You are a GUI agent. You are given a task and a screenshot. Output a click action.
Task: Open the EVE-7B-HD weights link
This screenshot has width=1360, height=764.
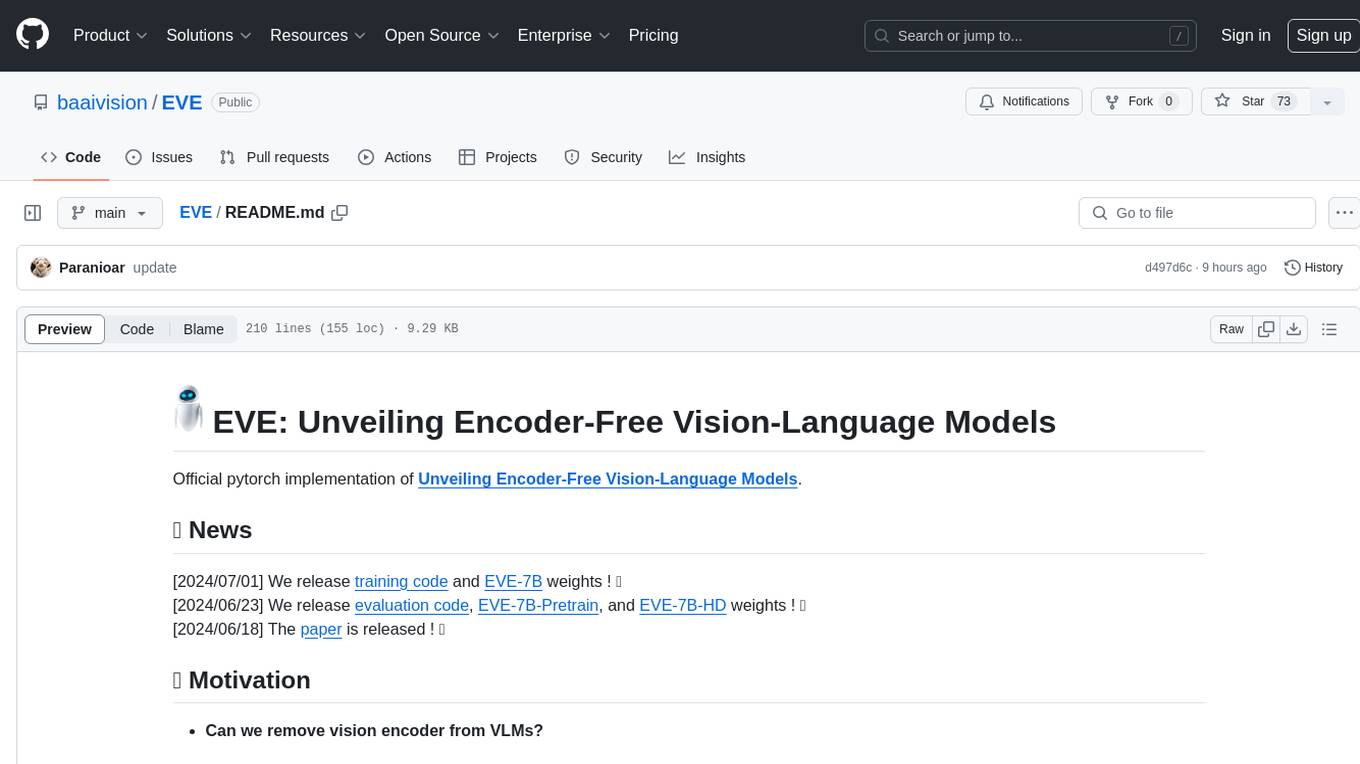[x=682, y=605]
